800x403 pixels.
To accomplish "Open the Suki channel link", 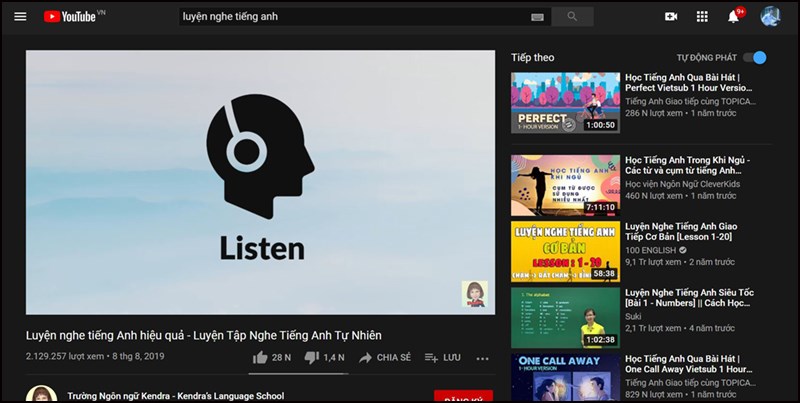I will coord(633,316).
